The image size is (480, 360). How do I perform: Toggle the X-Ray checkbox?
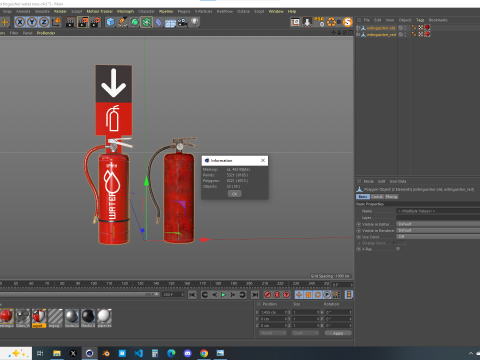click(398, 249)
